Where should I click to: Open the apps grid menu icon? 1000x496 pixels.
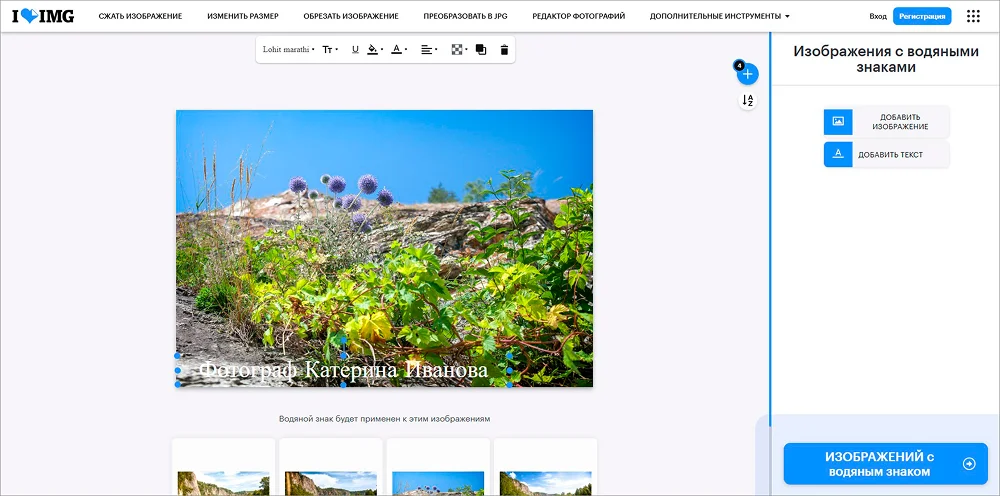[973, 16]
